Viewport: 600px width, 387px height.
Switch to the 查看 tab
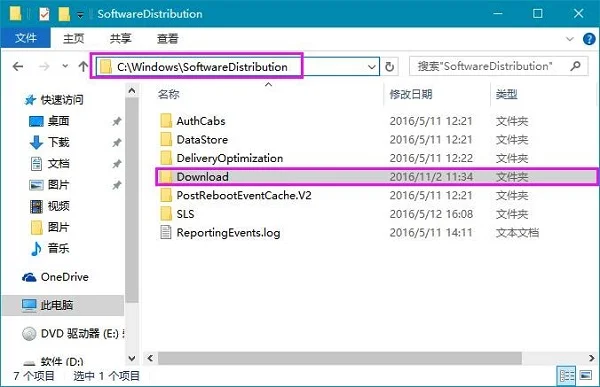[x=168, y=38]
